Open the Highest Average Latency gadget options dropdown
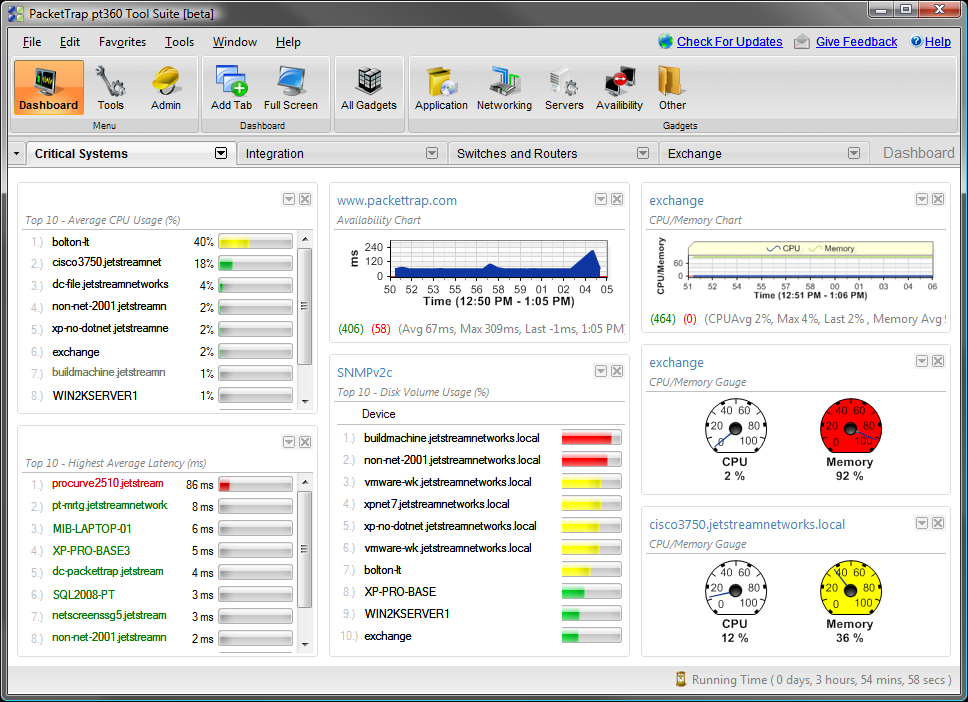 click(x=289, y=442)
